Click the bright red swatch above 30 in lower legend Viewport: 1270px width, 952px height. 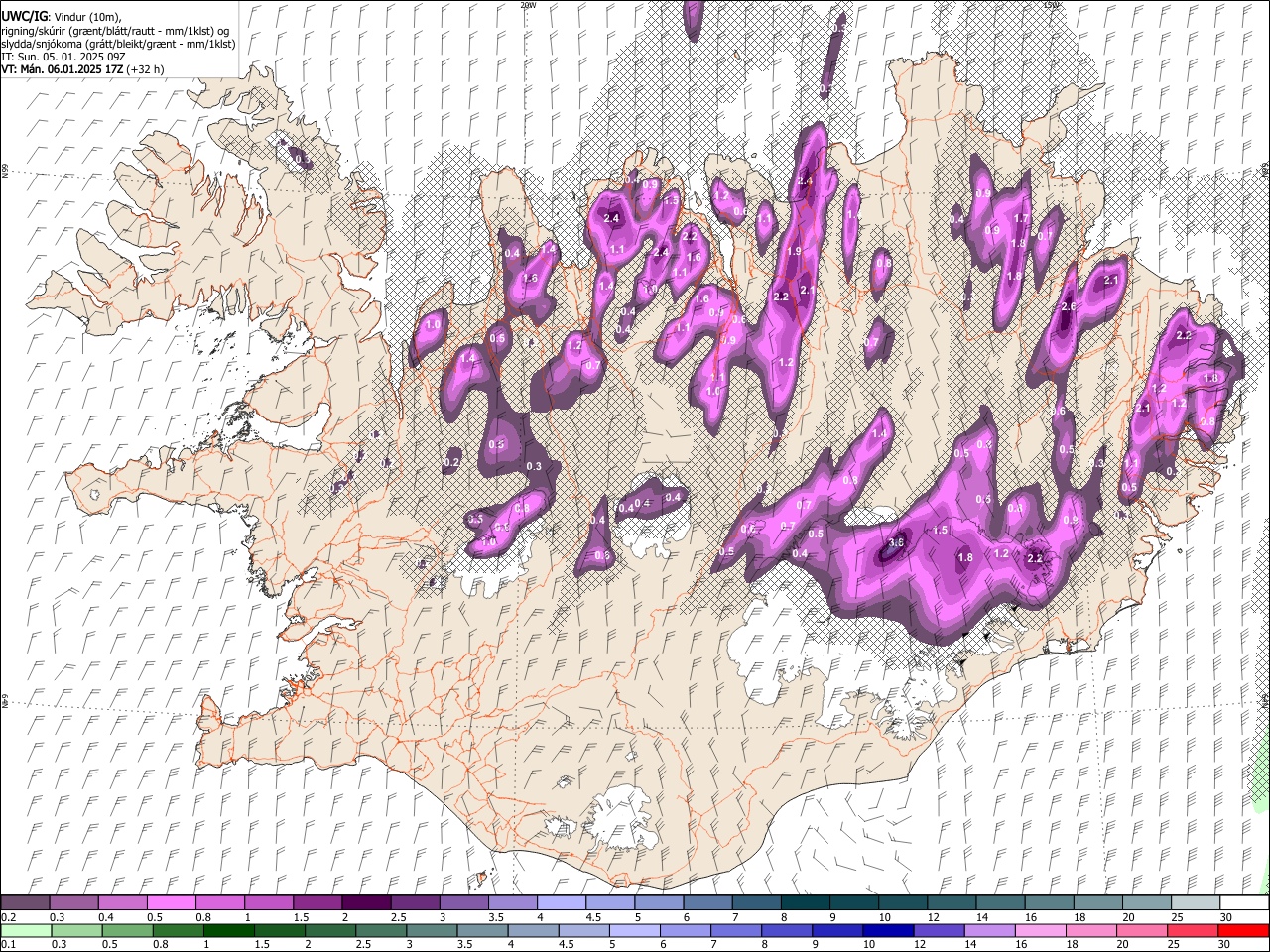click(x=1243, y=931)
